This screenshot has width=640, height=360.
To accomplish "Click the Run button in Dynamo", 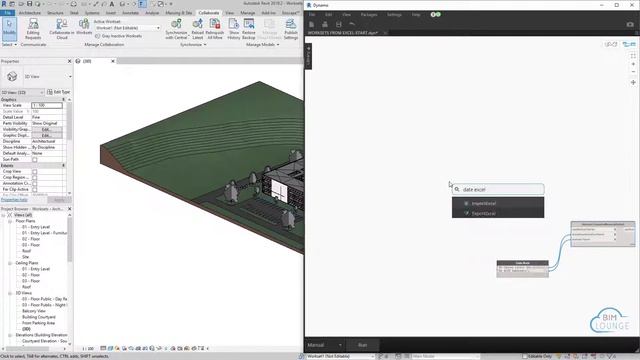I will click(x=362, y=345).
